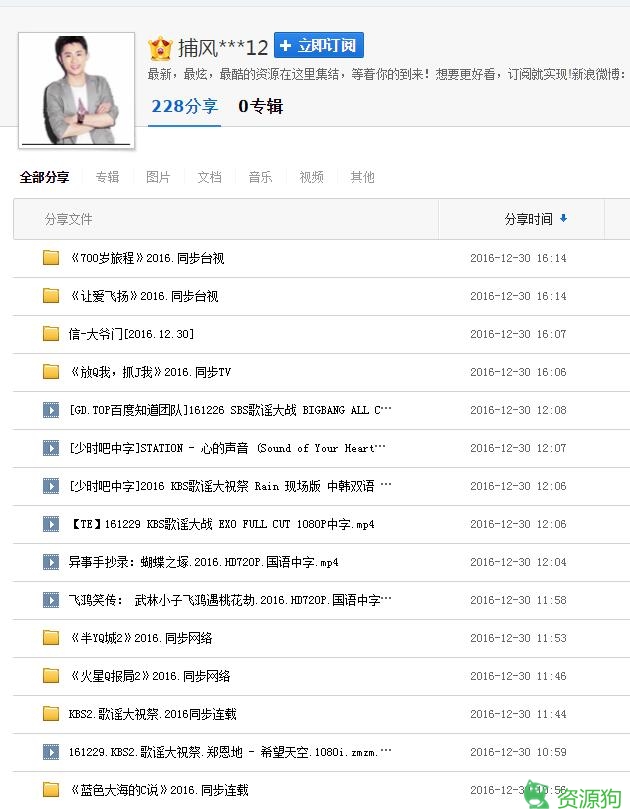Select the 文档 filter tab
This screenshot has width=630, height=809.
point(209,177)
